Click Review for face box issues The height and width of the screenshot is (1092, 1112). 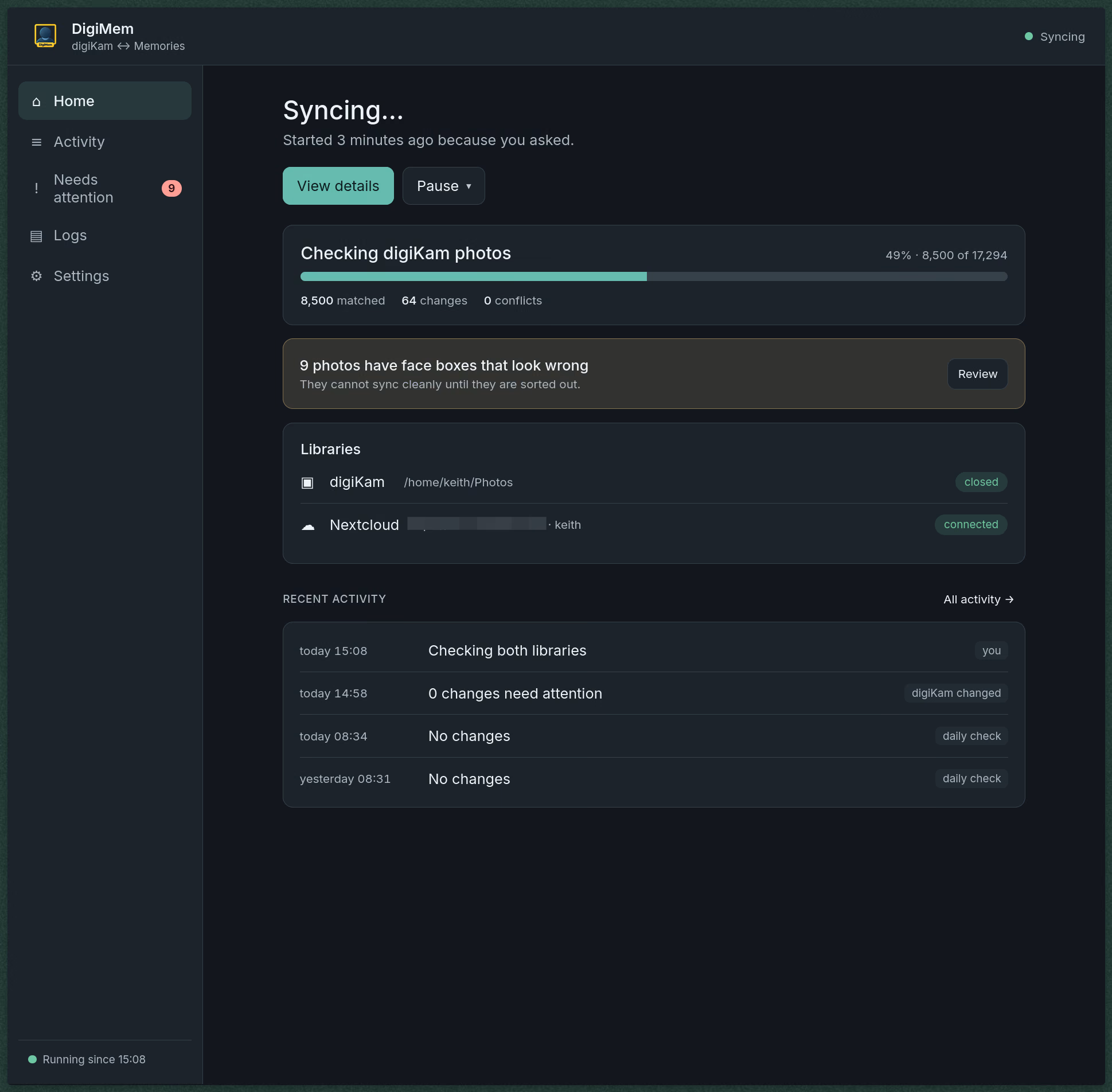coord(977,374)
